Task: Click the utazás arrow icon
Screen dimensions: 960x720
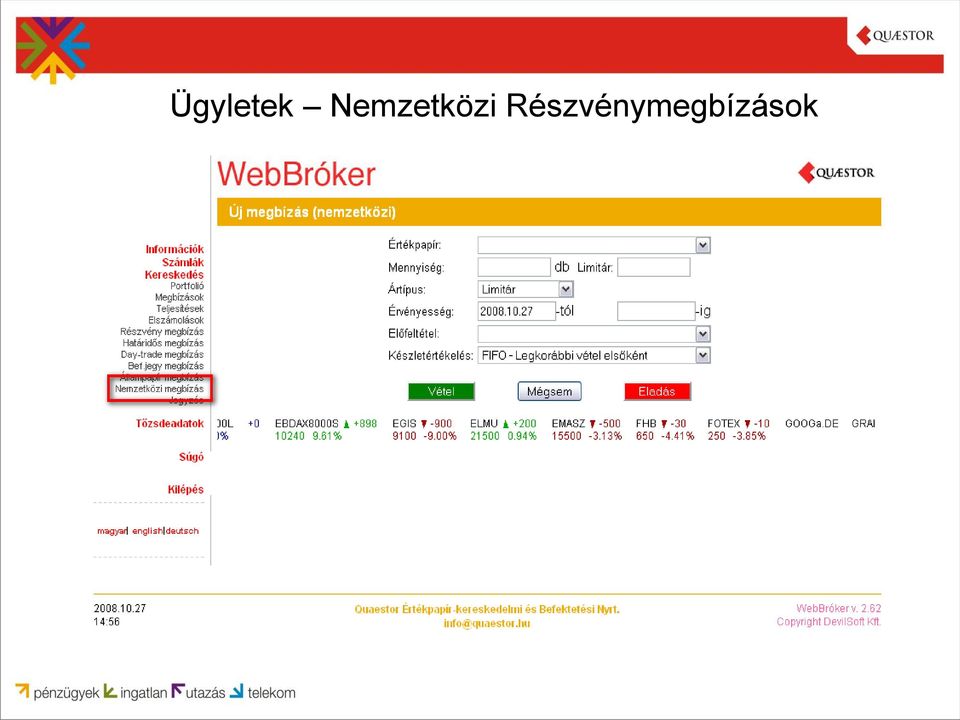Action: click(x=178, y=691)
